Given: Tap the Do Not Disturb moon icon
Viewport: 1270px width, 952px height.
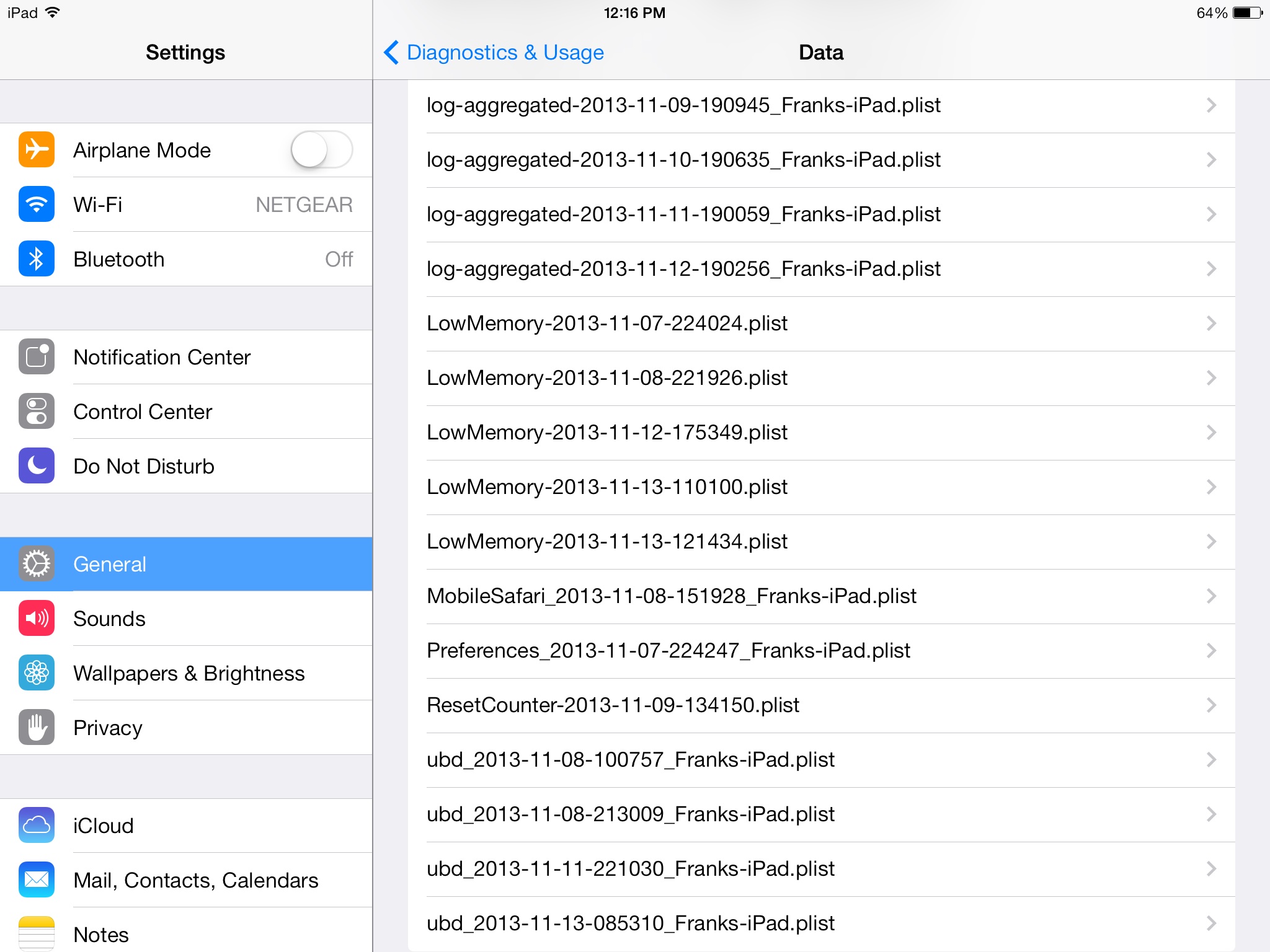Looking at the screenshot, I should 37,466.
